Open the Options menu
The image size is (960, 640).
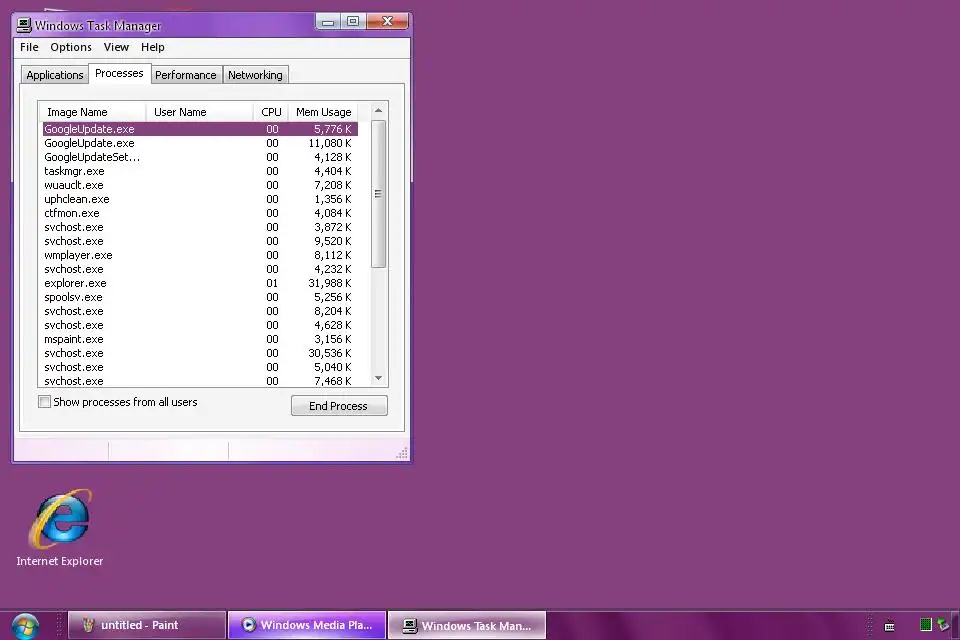[71, 47]
